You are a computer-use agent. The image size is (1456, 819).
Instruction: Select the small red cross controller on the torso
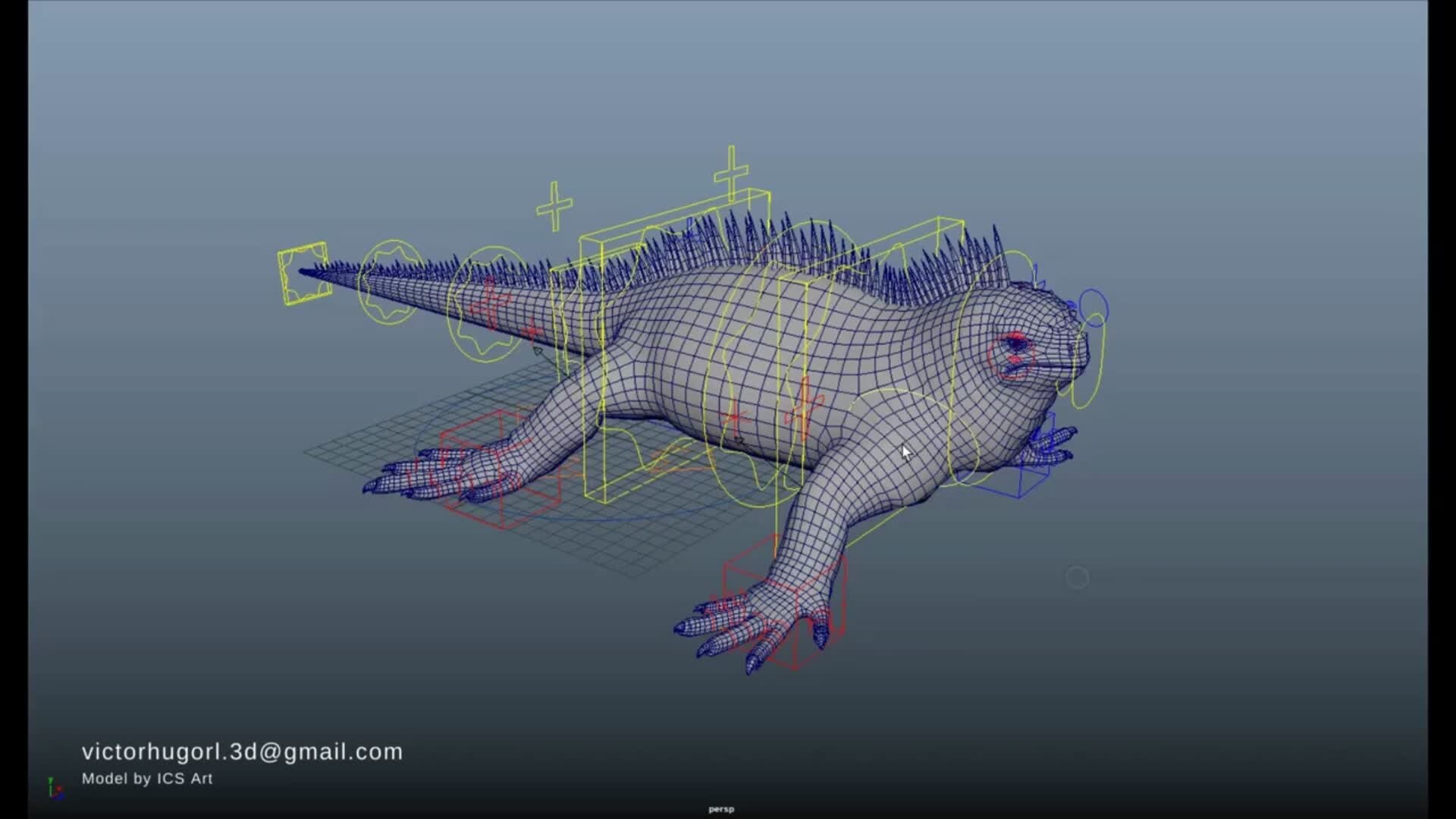732,417
